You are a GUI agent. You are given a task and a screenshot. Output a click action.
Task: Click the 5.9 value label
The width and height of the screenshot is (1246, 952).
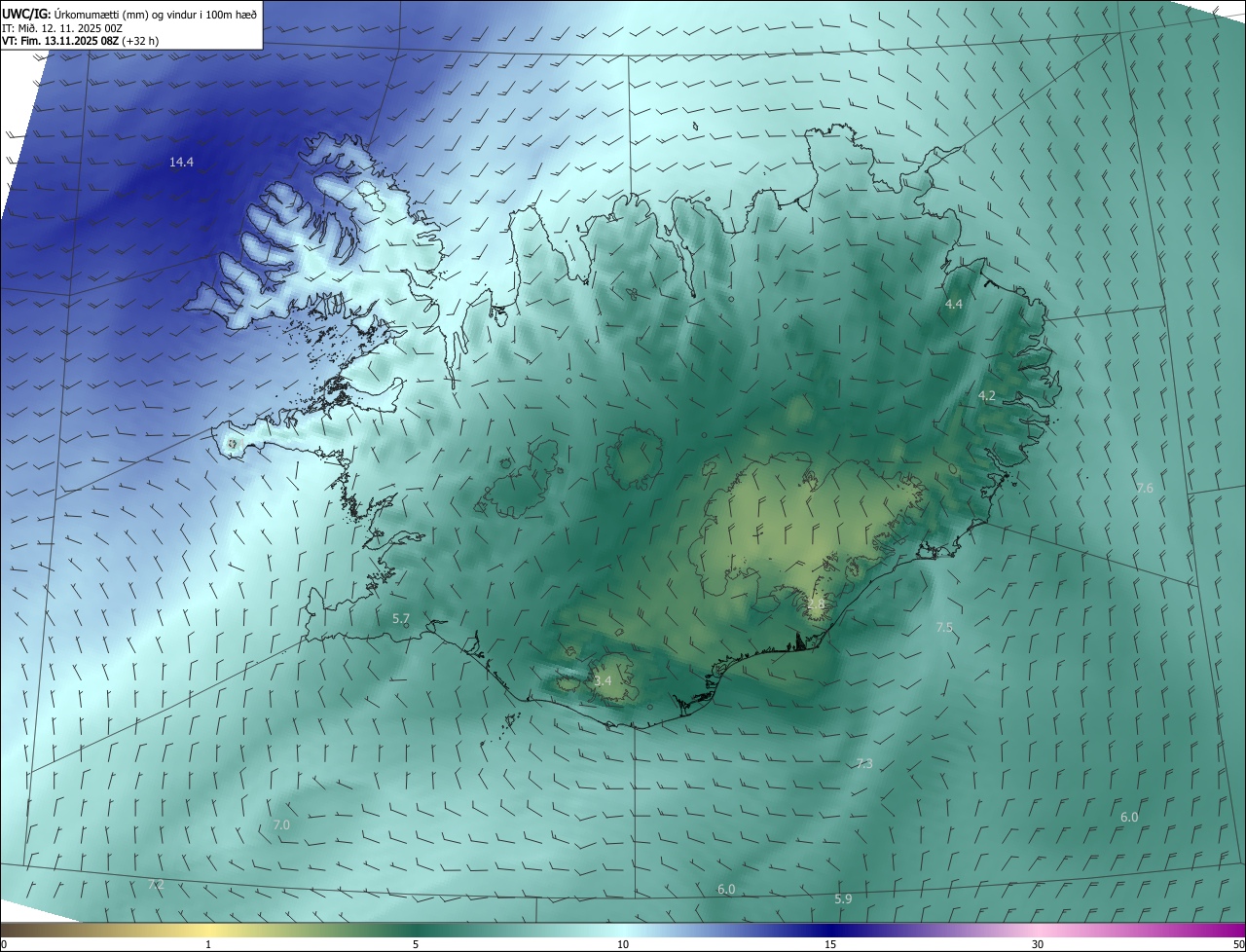click(843, 899)
